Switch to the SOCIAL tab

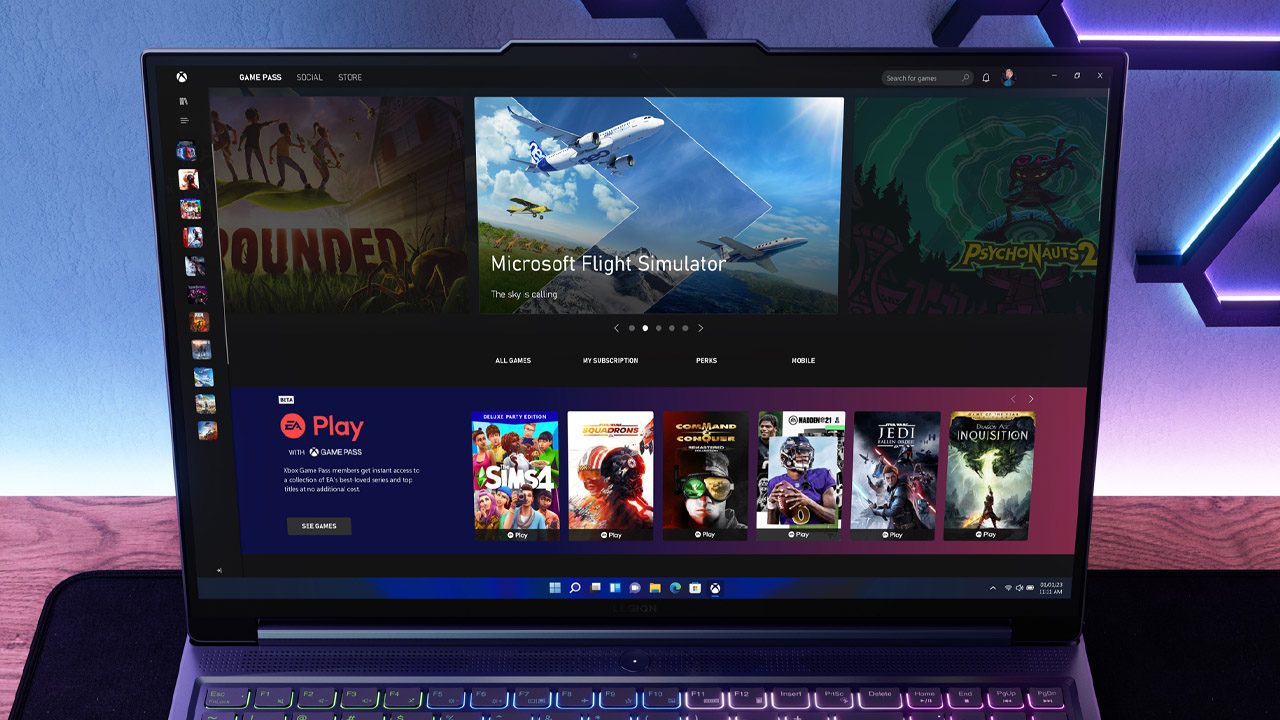pyautogui.click(x=309, y=78)
